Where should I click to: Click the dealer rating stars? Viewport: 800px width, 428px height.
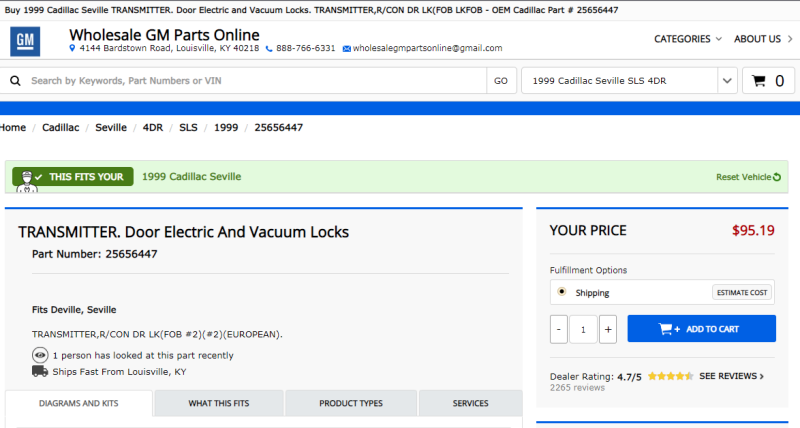click(670, 376)
